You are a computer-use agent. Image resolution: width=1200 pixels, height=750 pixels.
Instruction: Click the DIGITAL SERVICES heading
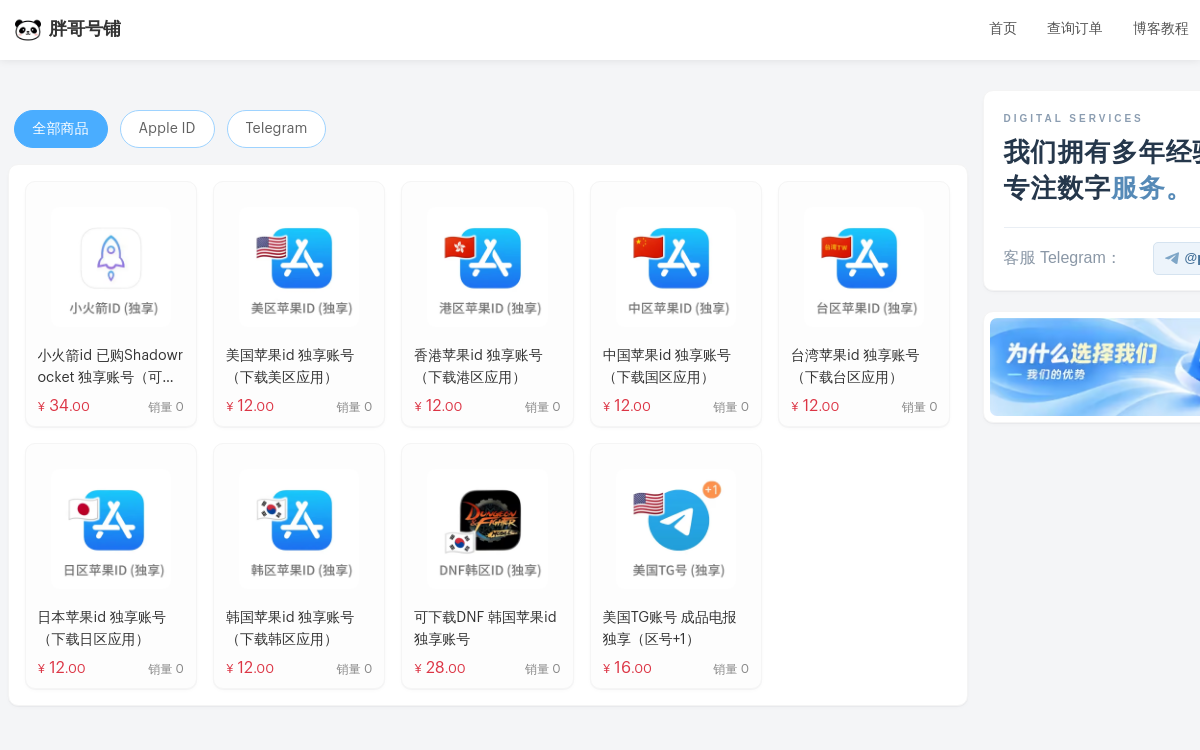[1073, 118]
